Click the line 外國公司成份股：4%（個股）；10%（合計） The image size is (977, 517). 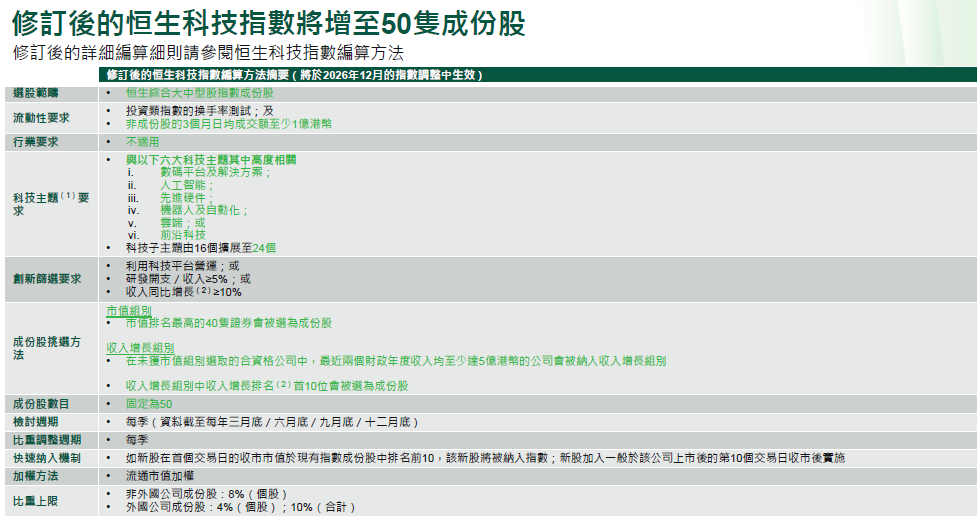pos(241,507)
